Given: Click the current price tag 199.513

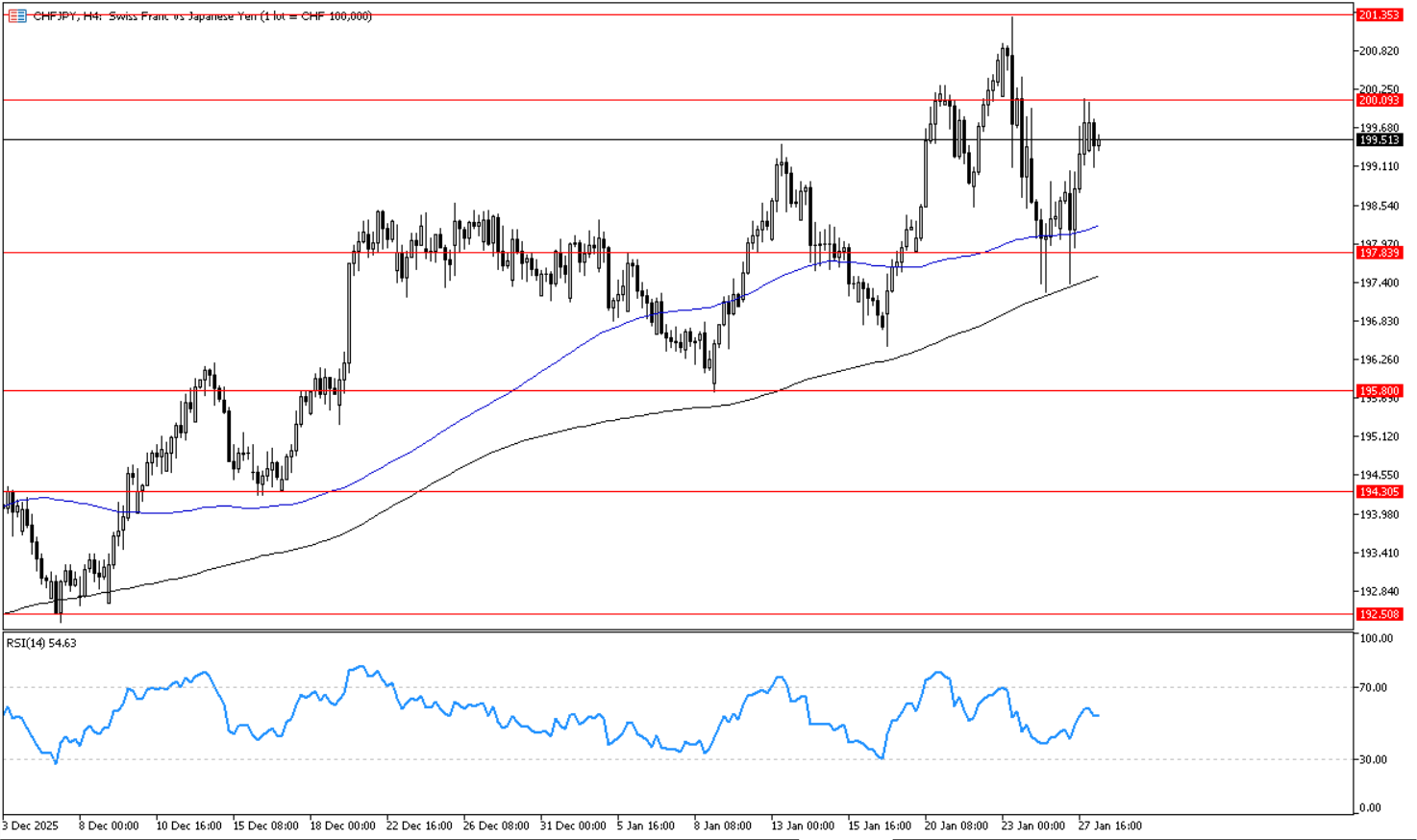Looking at the screenshot, I should pos(1379,140).
